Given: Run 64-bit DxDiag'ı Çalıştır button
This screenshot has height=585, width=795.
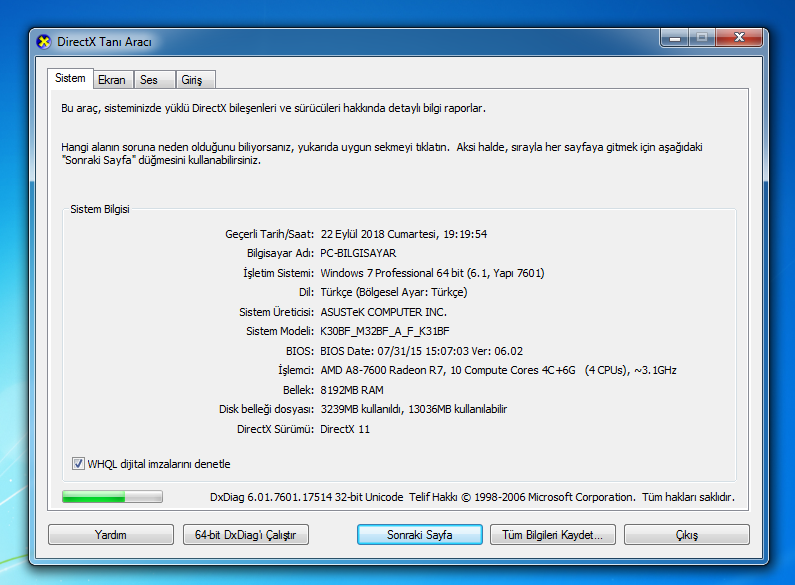Looking at the screenshot, I should pos(245,535).
